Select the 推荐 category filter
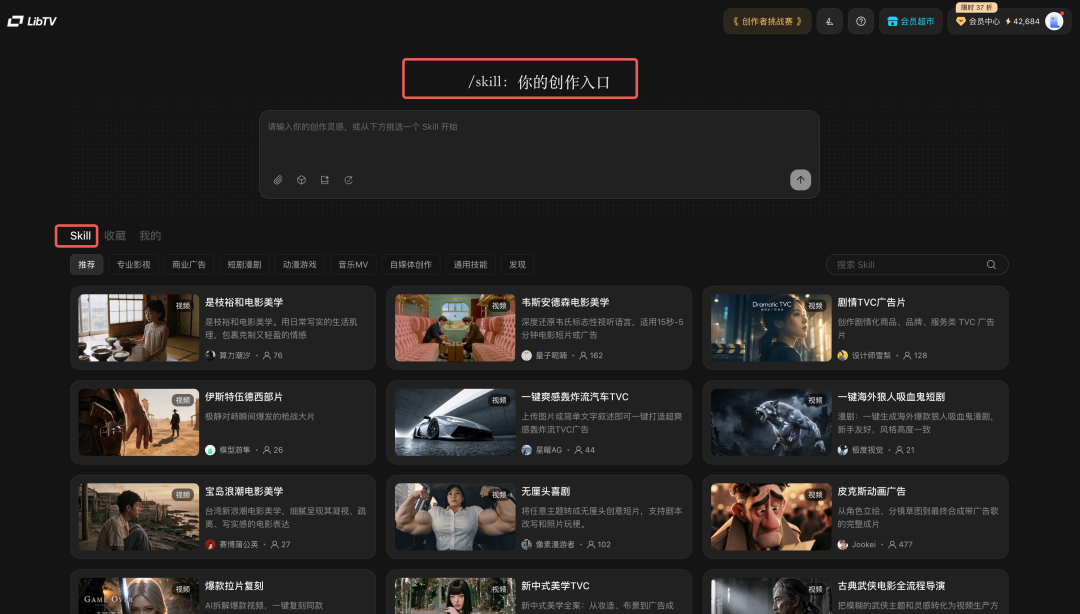The image size is (1080, 614). coord(86,265)
